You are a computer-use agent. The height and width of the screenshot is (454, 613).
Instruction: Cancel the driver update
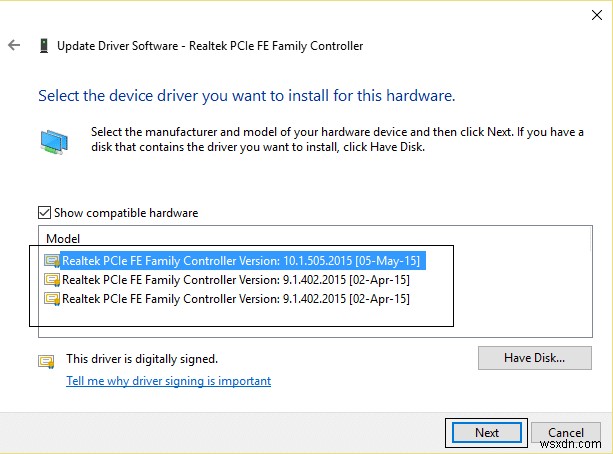pos(566,433)
